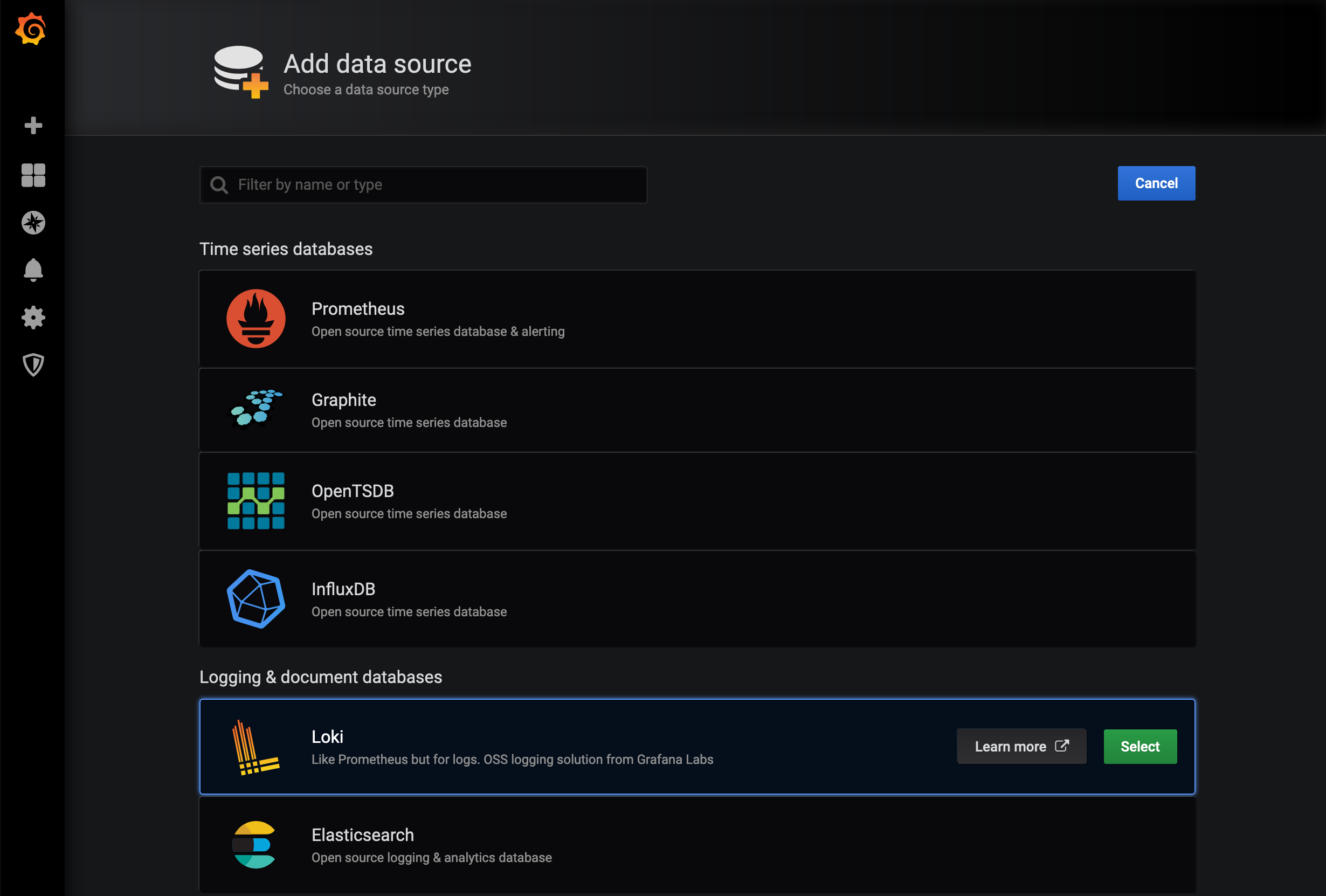
Task: Choose the InfluxDB data source name
Action: point(343,589)
